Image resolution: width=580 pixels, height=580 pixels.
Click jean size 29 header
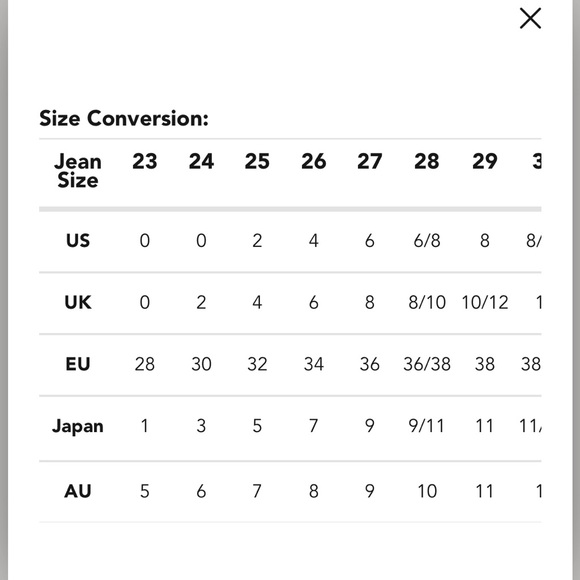(485, 162)
